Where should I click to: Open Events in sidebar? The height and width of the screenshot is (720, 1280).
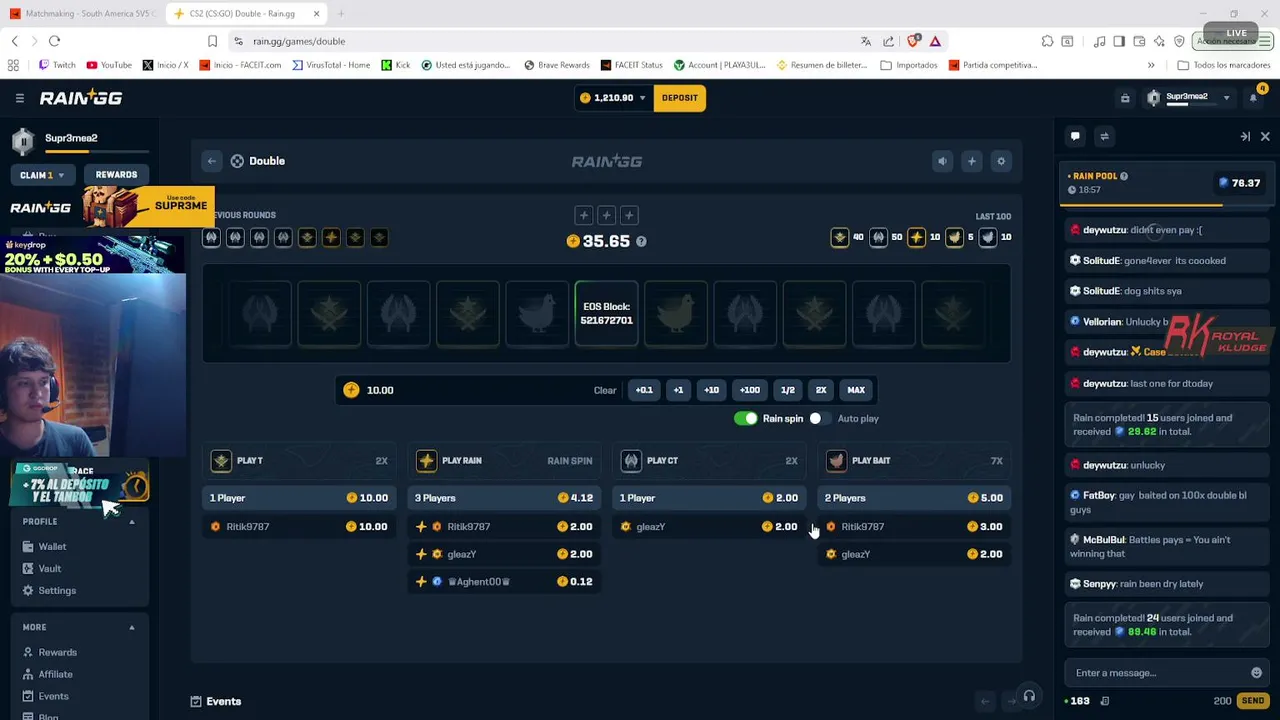(x=53, y=697)
